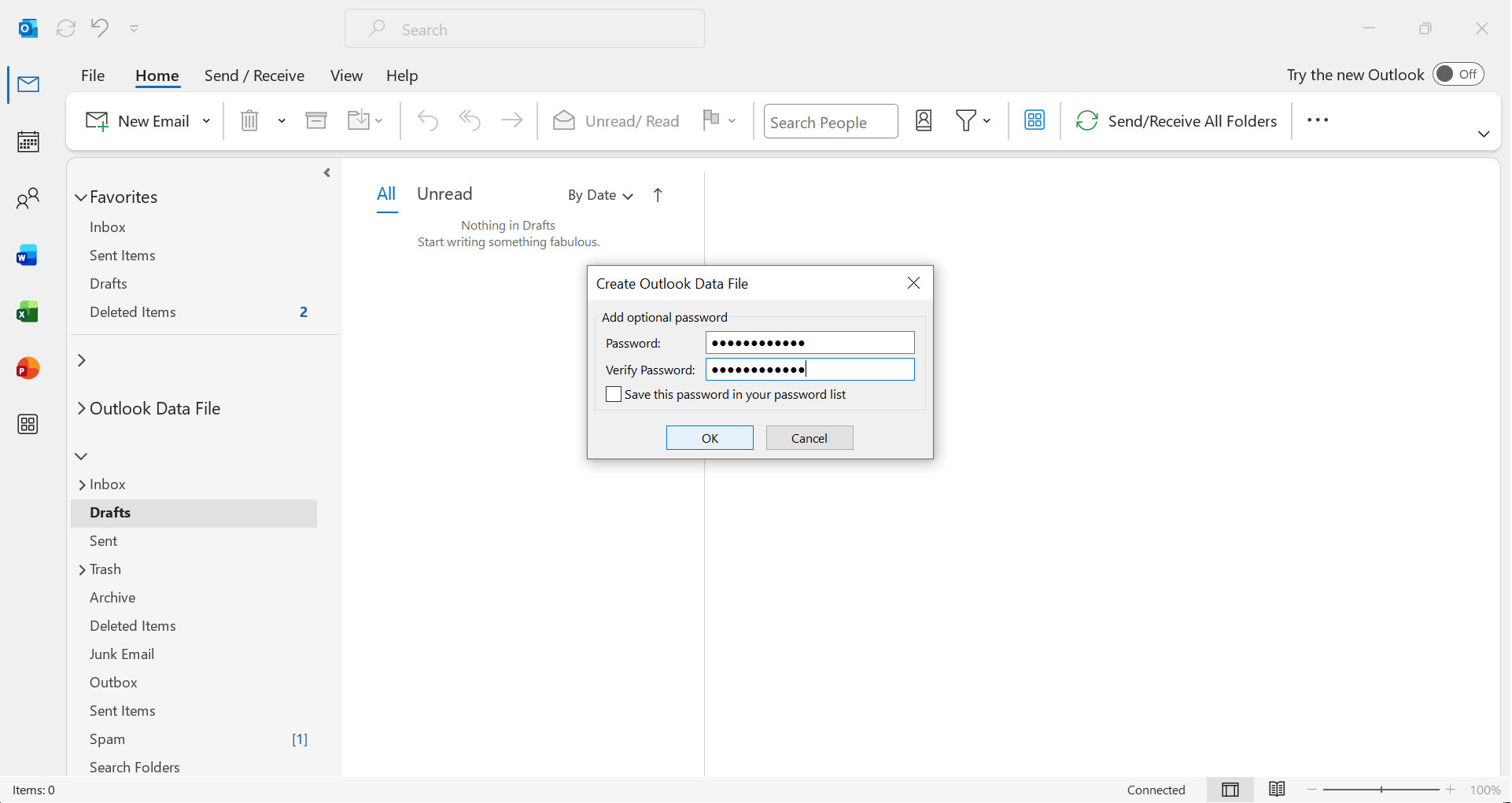The height and width of the screenshot is (803, 1512).
Task: Check Save this password in password list
Action: point(614,394)
